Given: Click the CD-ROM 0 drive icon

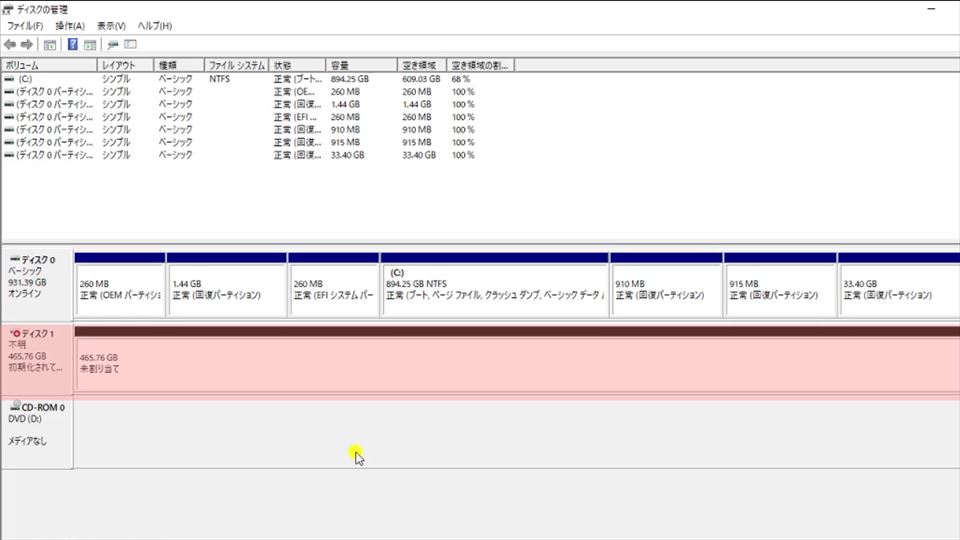Looking at the screenshot, I should click(15, 405).
